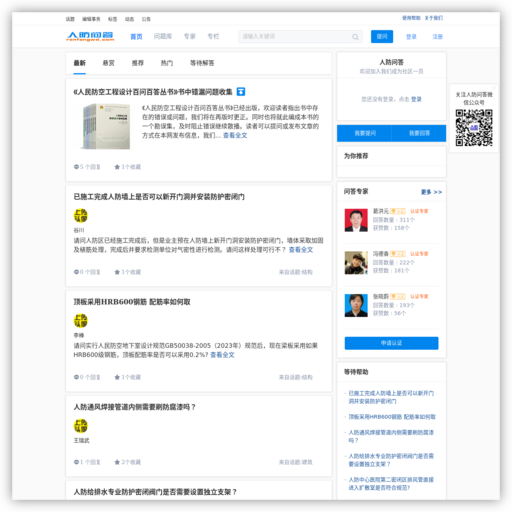Open 等待帮助 item 顶板采用HRB600钢筋 配筋率如何取
512x512 pixels.
point(392,417)
